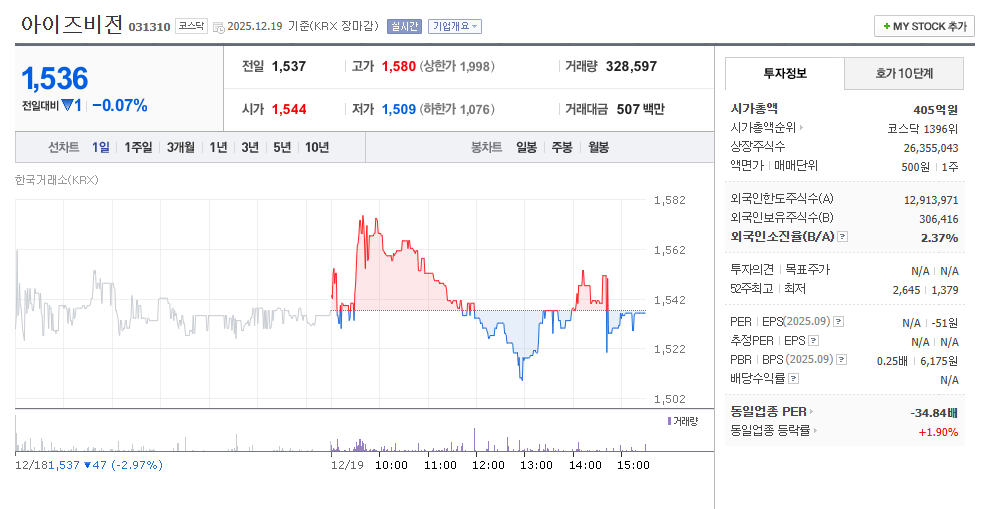
Task: Click the 동일업종 PER value -34.84배
Action: [934, 413]
